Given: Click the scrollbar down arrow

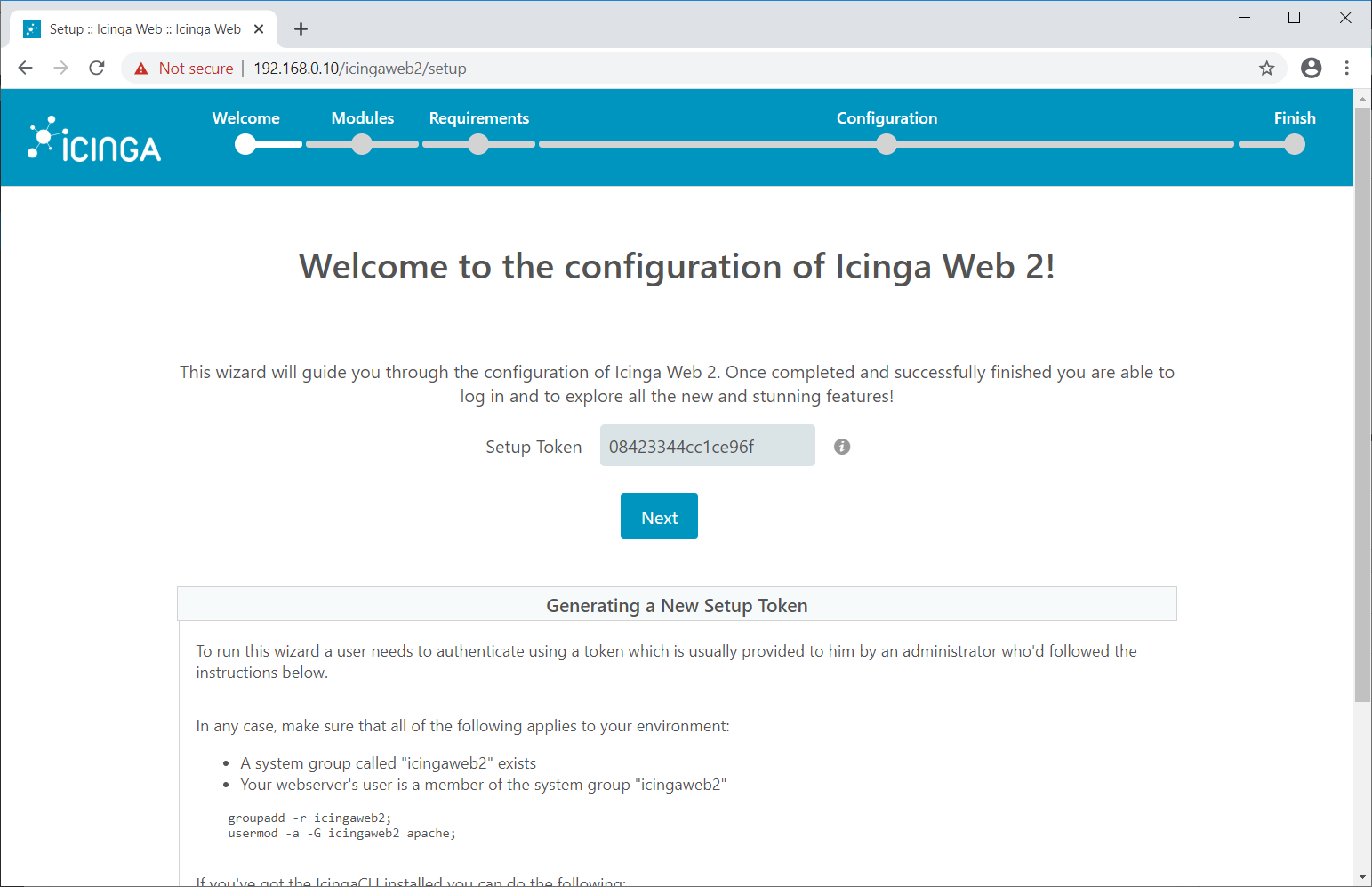Looking at the screenshot, I should pos(1362,877).
